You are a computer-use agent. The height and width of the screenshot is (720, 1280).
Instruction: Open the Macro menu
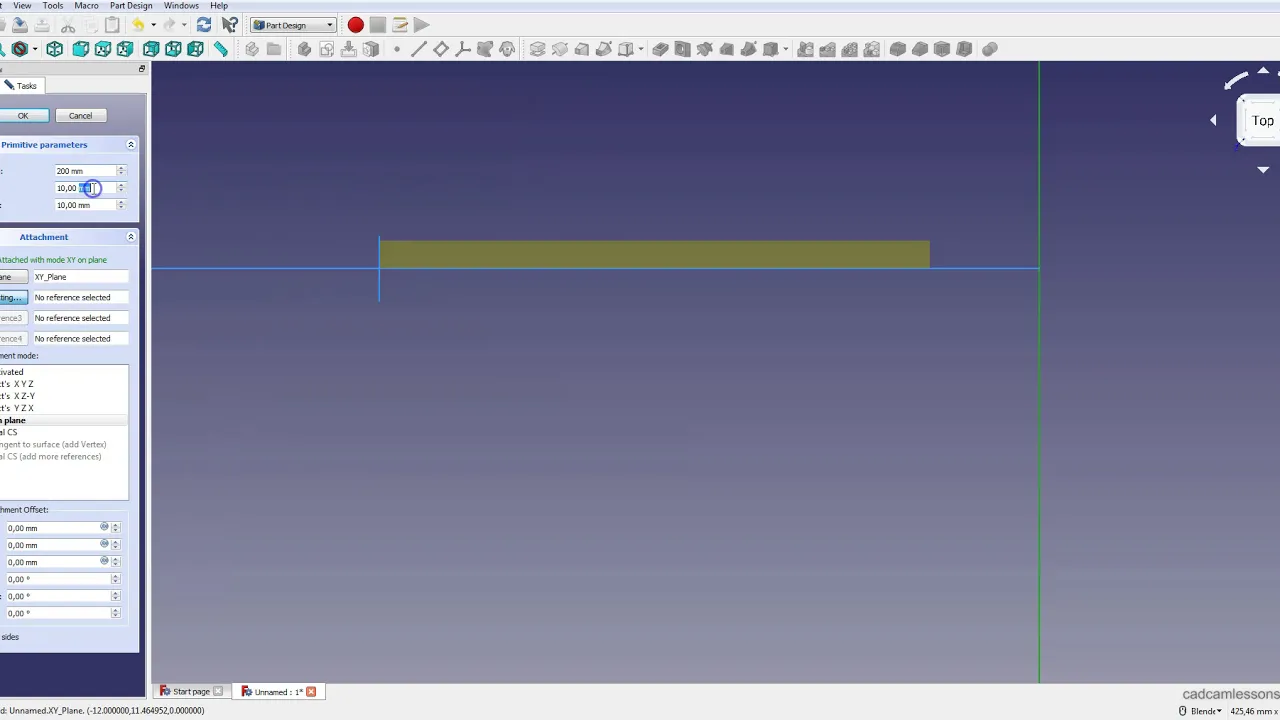tap(86, 6)
